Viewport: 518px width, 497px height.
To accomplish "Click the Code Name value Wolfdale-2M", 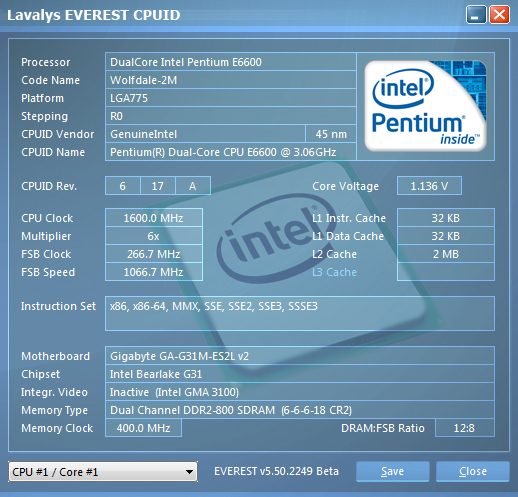I will pos(231,80).
